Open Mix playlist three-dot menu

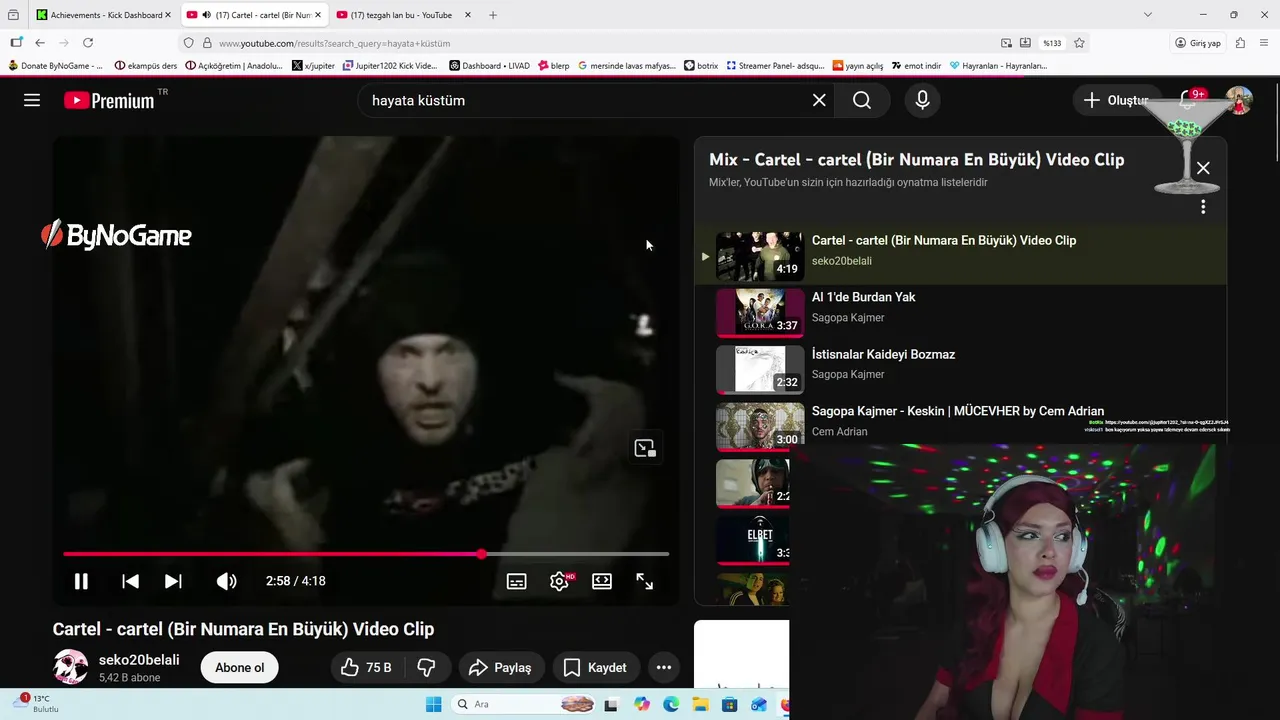(x=1203, y=207)
